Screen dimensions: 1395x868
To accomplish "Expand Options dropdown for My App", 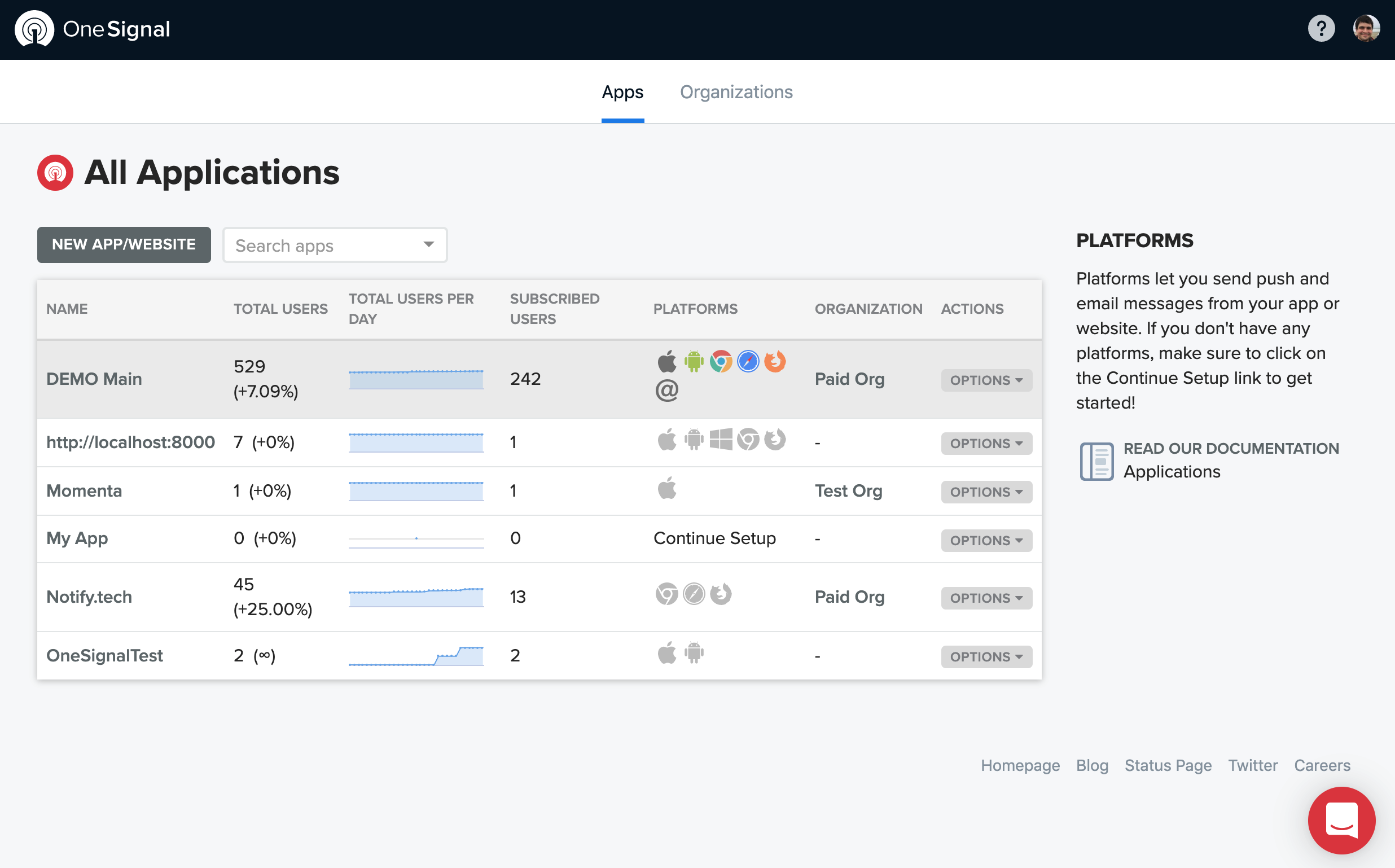I will [x=986, y=540].
